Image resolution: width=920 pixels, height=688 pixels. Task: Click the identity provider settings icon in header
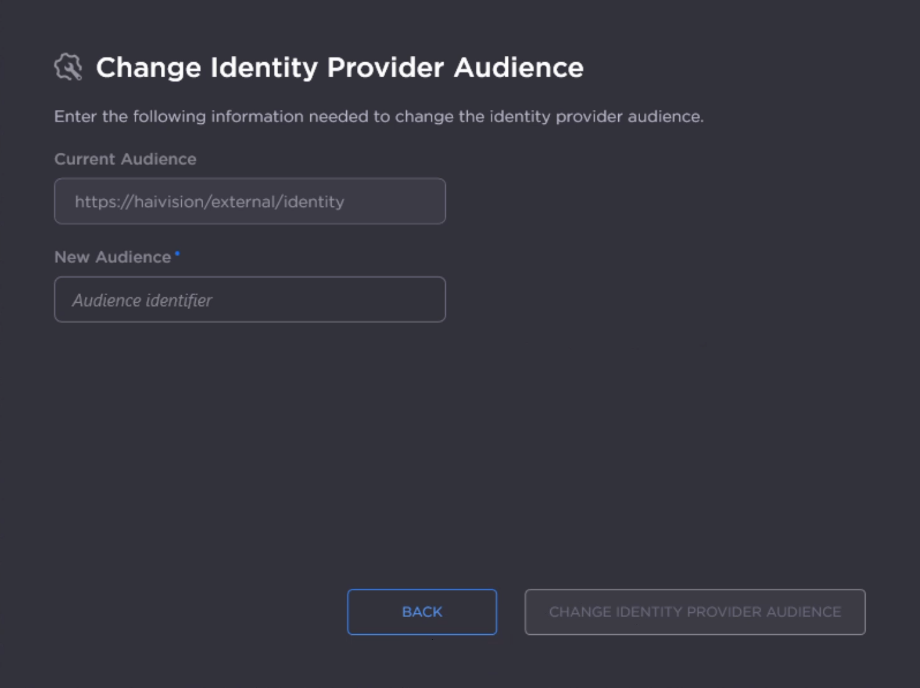click(68, 67)
